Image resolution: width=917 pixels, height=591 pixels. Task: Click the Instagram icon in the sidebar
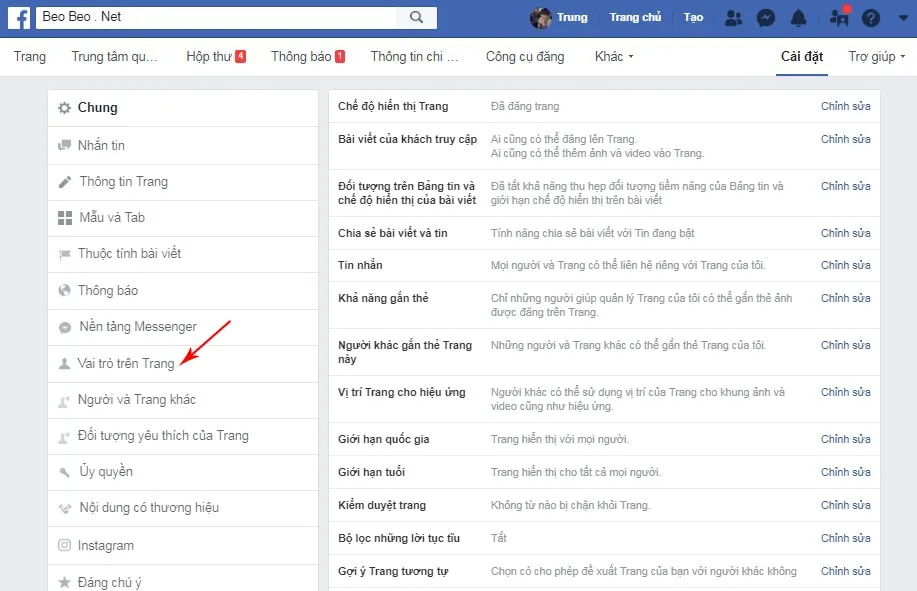64,545
